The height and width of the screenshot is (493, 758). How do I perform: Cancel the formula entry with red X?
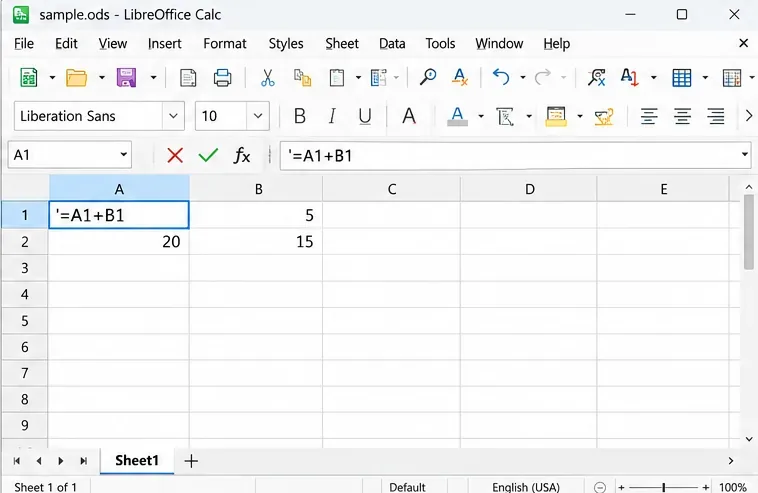click(x=175, y=155)
